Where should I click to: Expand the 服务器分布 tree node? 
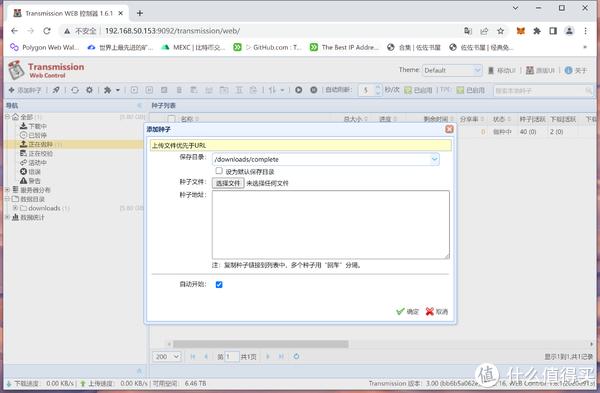click(x=7, y=190)
